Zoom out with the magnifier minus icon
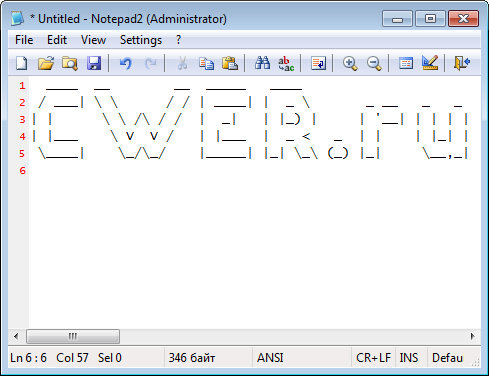489x376 pixels. pyautogui.click(x=374, y=63)
